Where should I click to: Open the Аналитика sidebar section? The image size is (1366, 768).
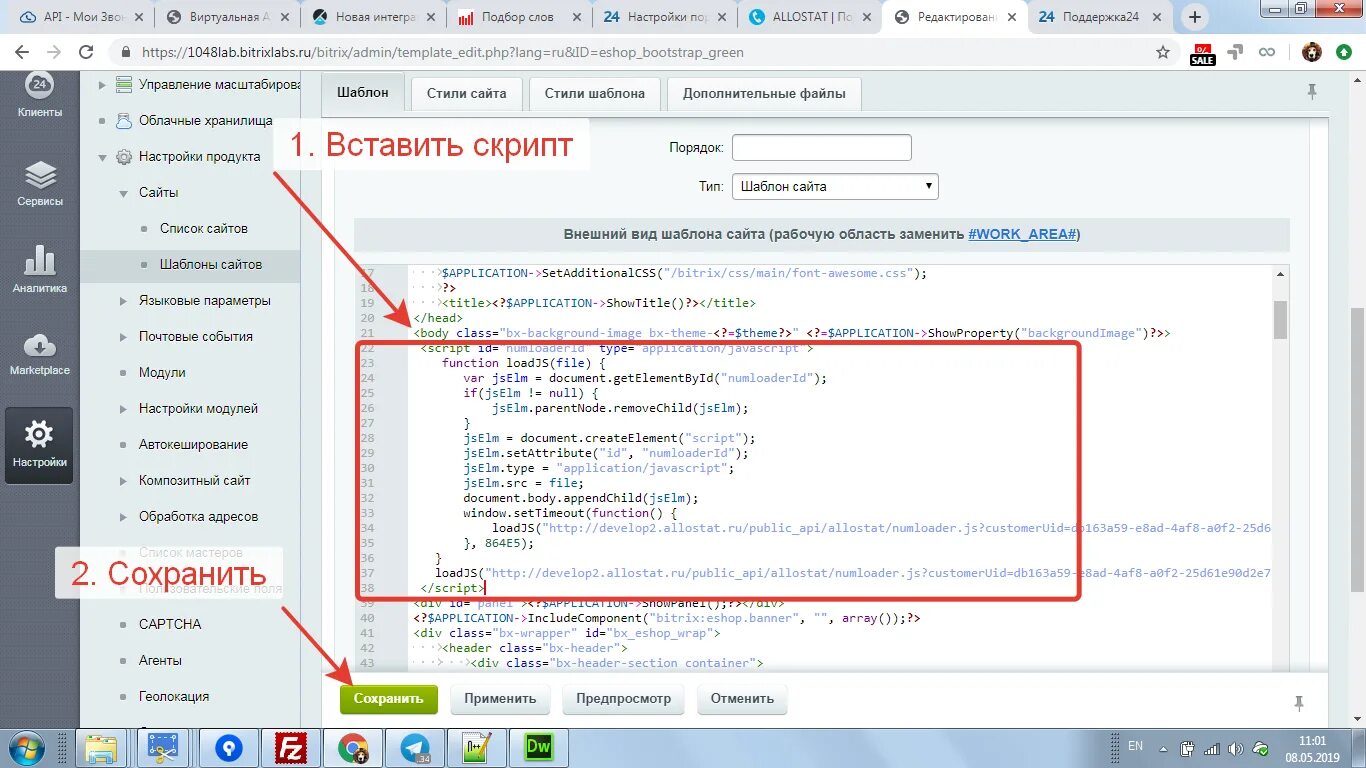click(40, 270)
